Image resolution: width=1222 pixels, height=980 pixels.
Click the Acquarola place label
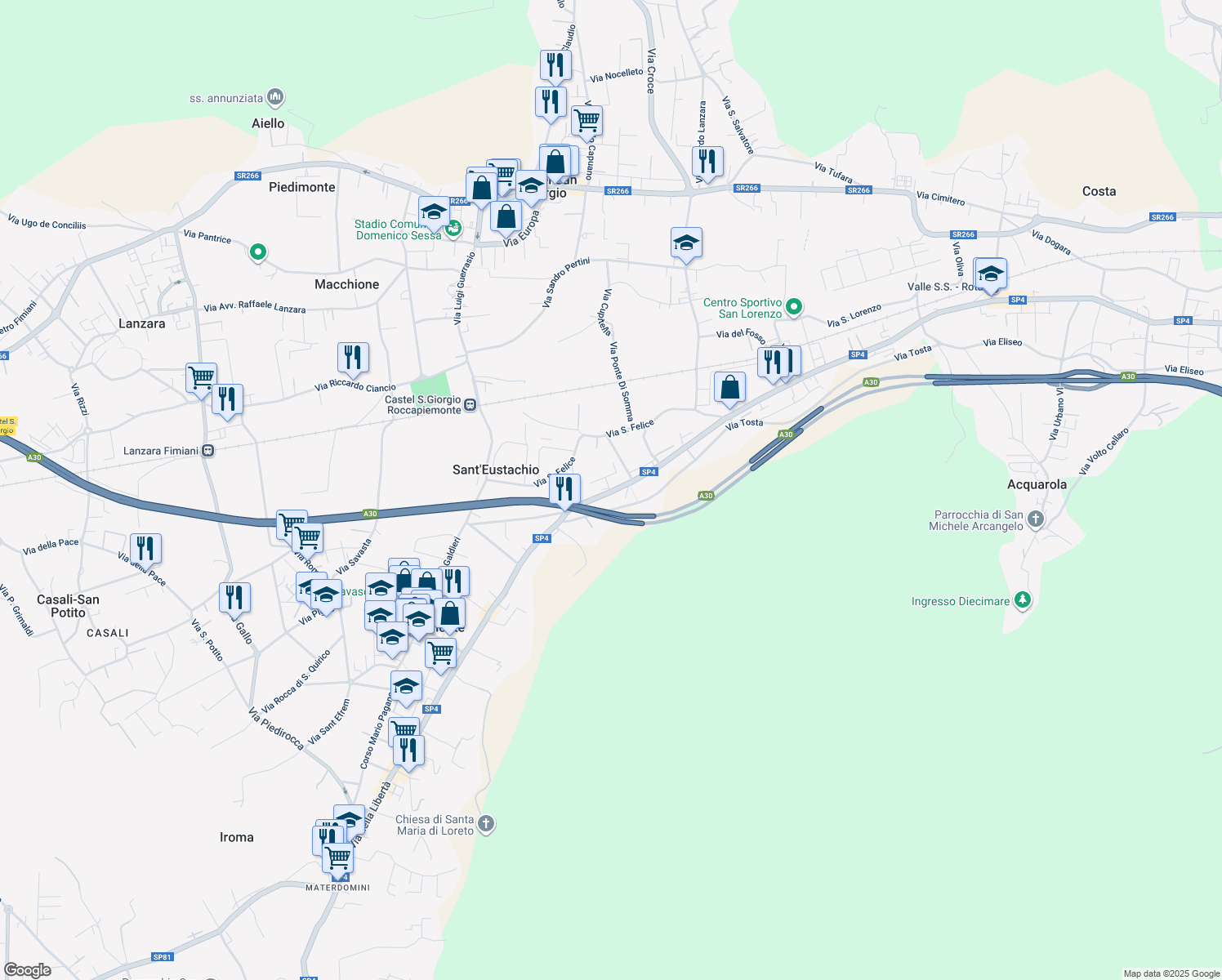click(1037, 484)
